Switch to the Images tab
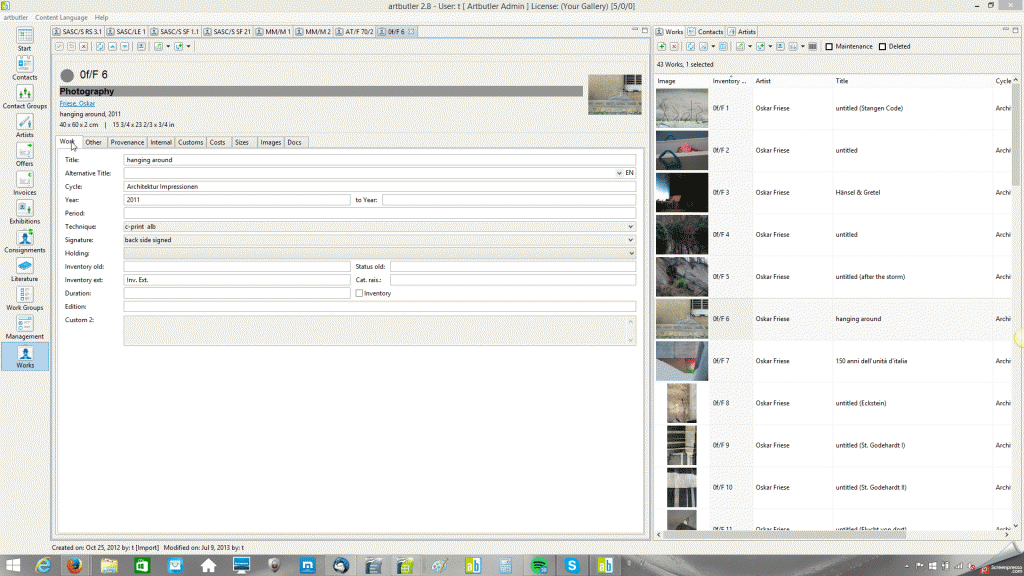Image resolution: width=1024 pixels, height=576 pixels. coord(270,142)
